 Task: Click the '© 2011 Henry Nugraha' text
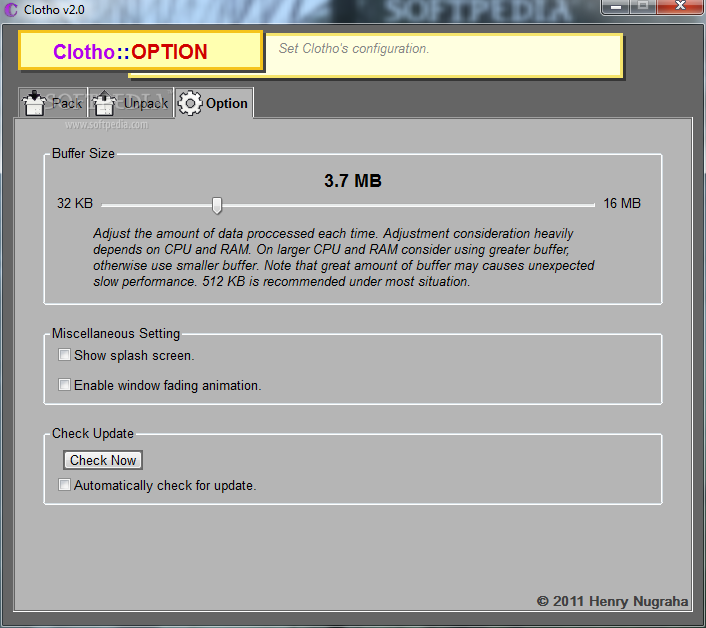coord(612,601)
